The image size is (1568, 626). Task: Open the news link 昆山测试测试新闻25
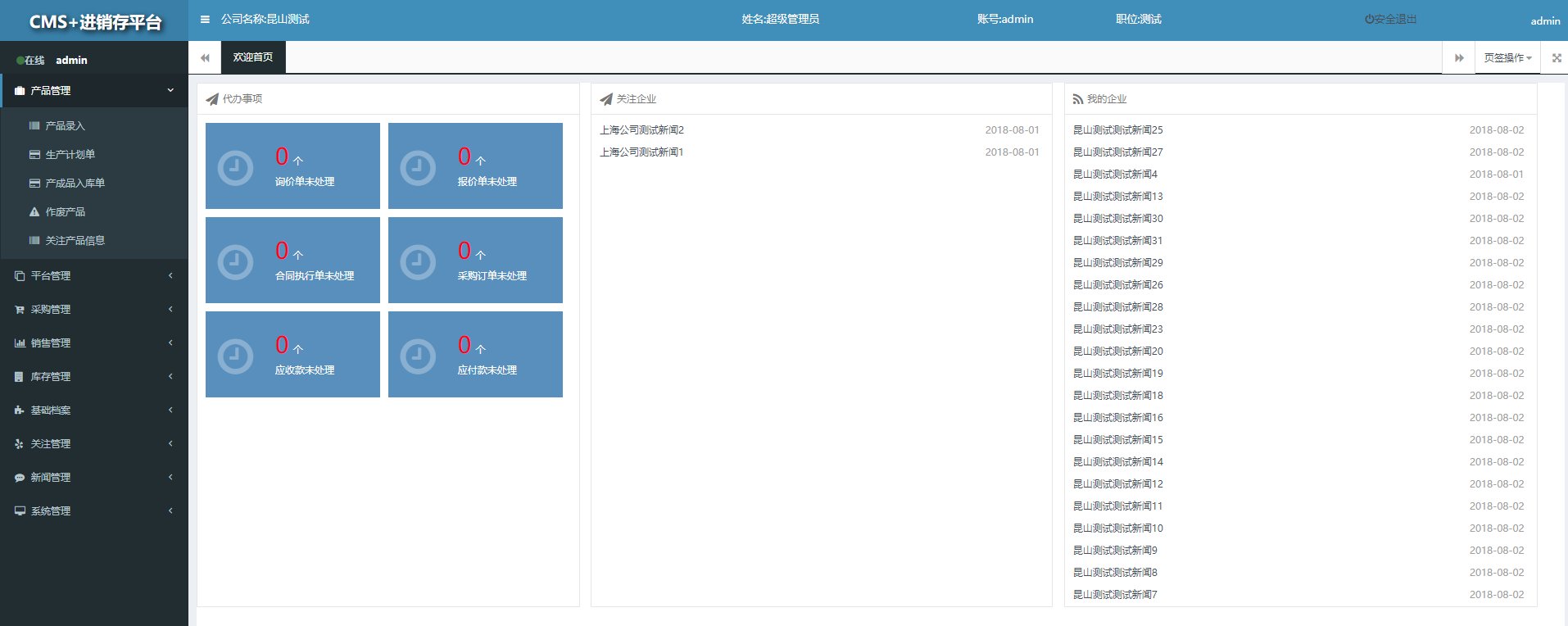(x=1117, y=130)
